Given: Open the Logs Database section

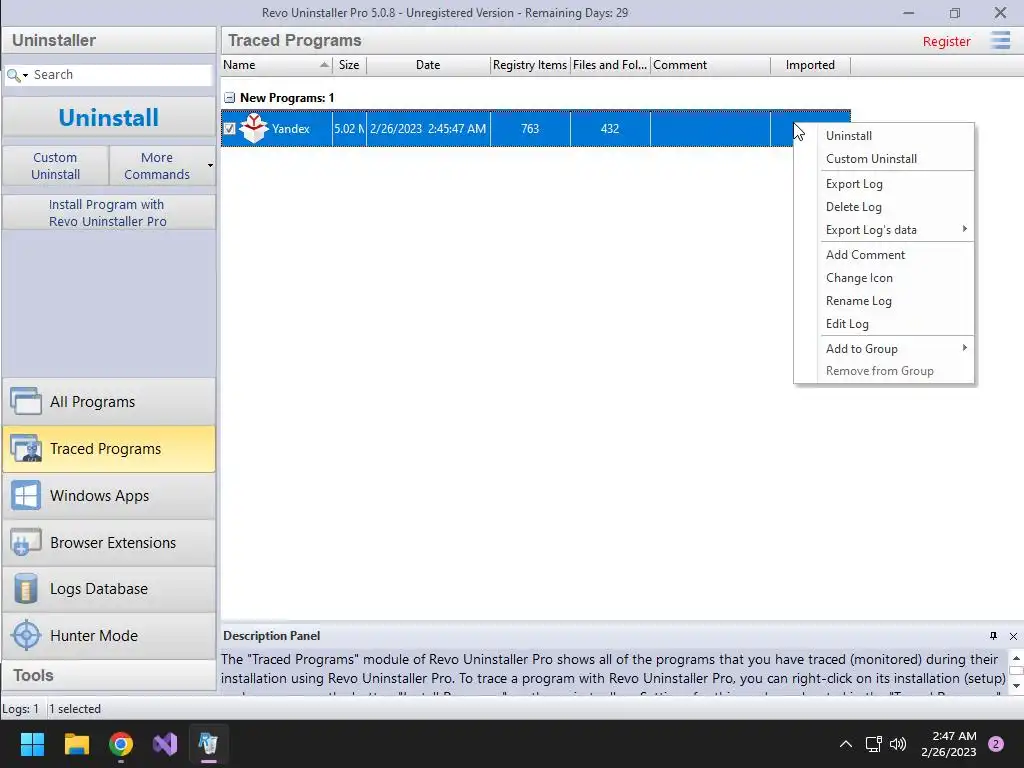Looking at the screenshot, I should coord(108,588).
